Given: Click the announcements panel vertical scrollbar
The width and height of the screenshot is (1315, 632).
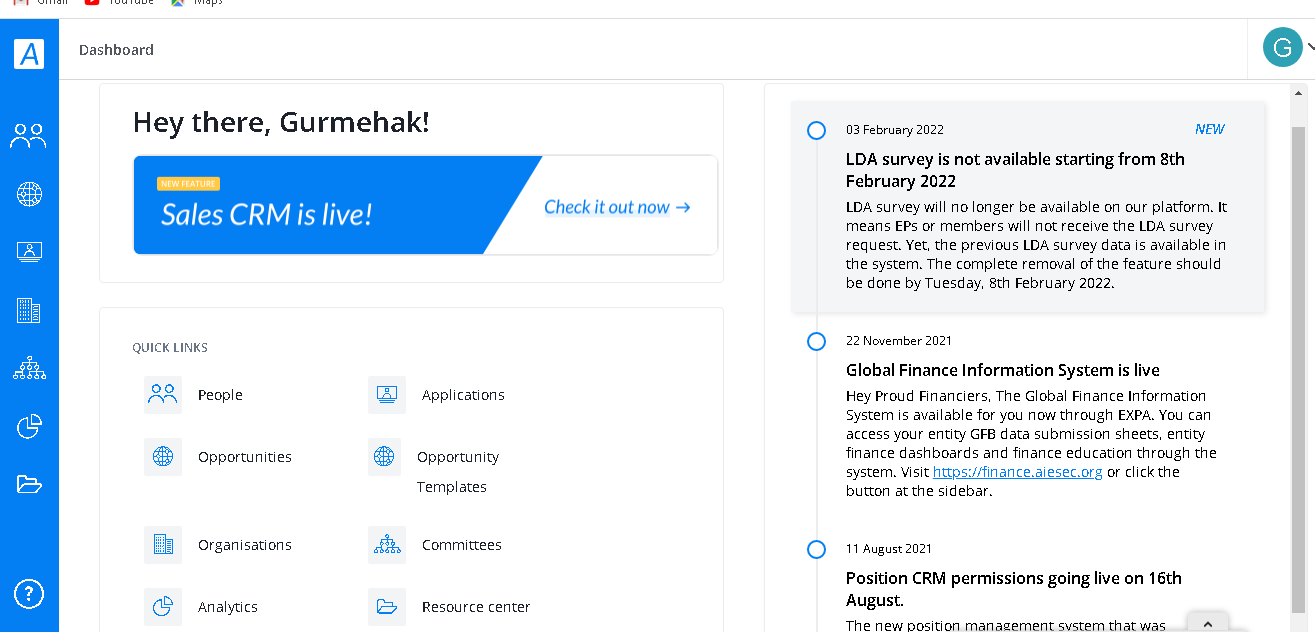Looking at the screenshot, I should pos(1298,369).
